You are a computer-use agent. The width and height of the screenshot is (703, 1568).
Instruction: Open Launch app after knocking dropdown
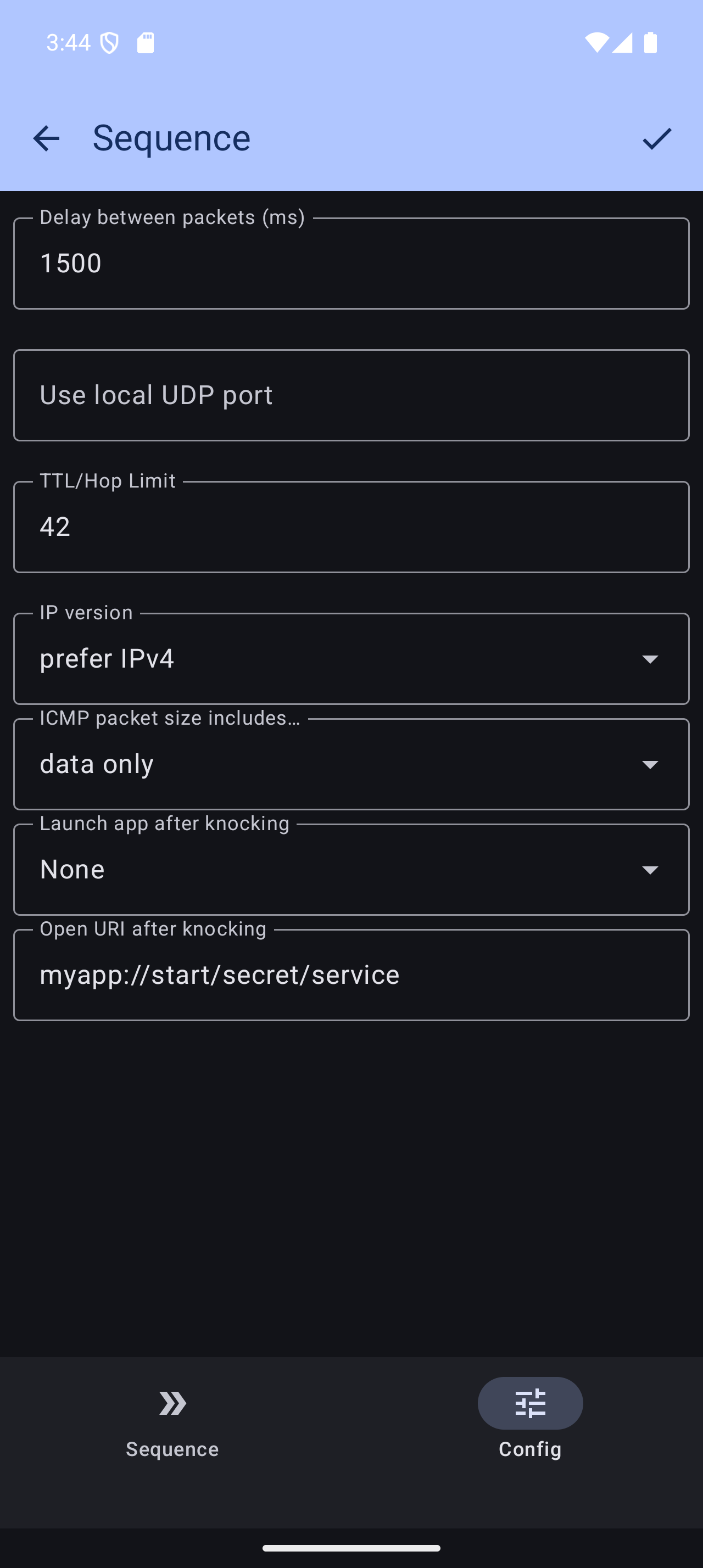(x=351, y=869)
